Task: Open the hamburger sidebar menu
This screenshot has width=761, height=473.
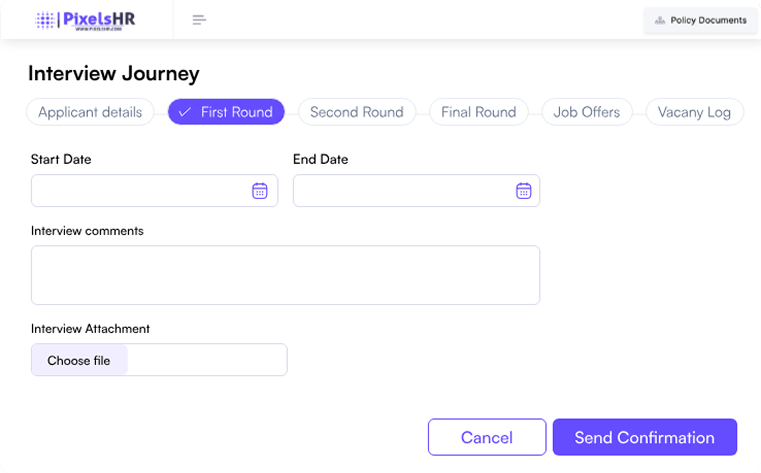Action: tap(199, 20)
